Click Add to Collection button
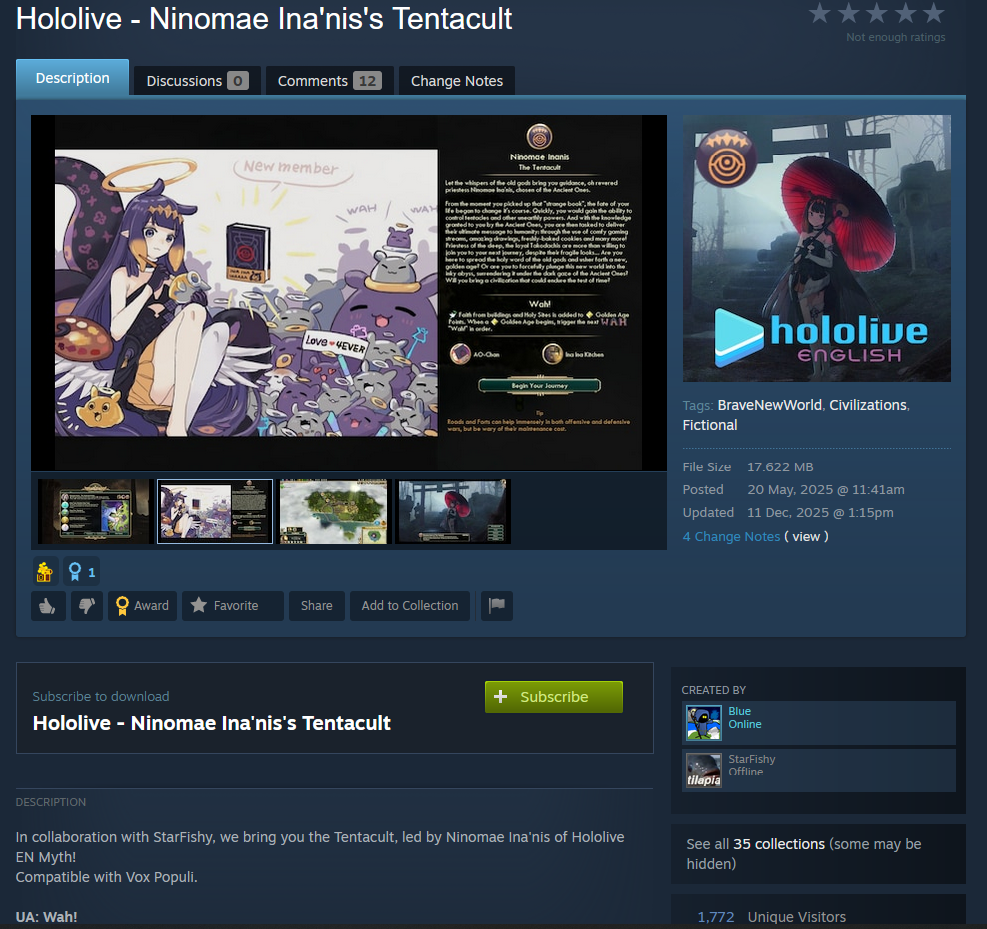The height and width of the screenshot is (929, 987). [x=410, y=605]
